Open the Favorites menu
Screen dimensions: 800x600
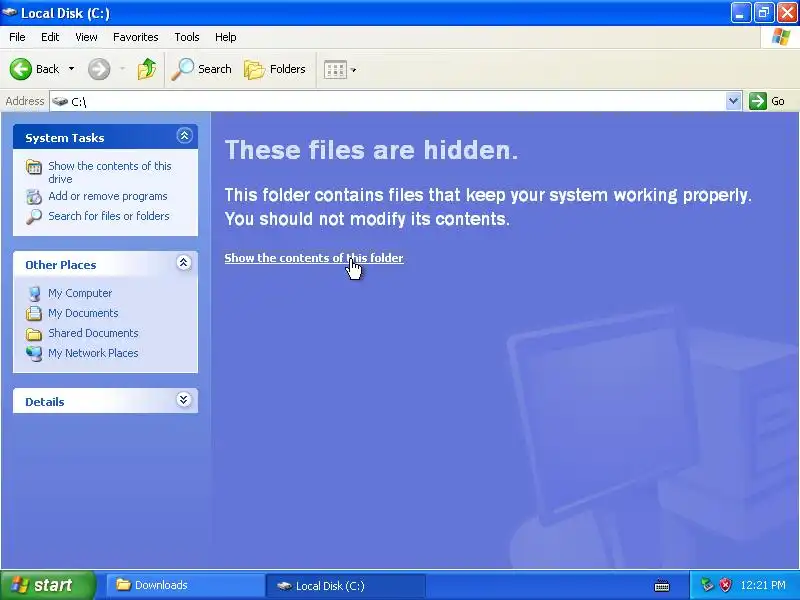click(136, 37)
